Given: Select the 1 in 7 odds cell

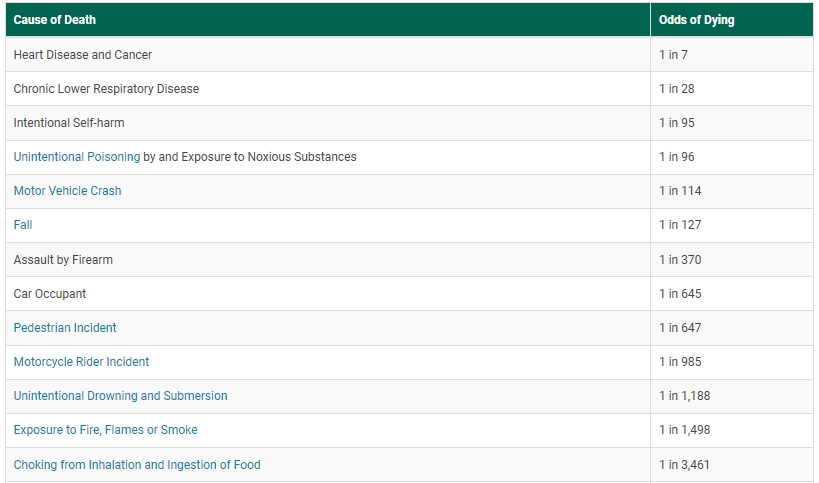Looking at the screenshot, I should (732, 54).
